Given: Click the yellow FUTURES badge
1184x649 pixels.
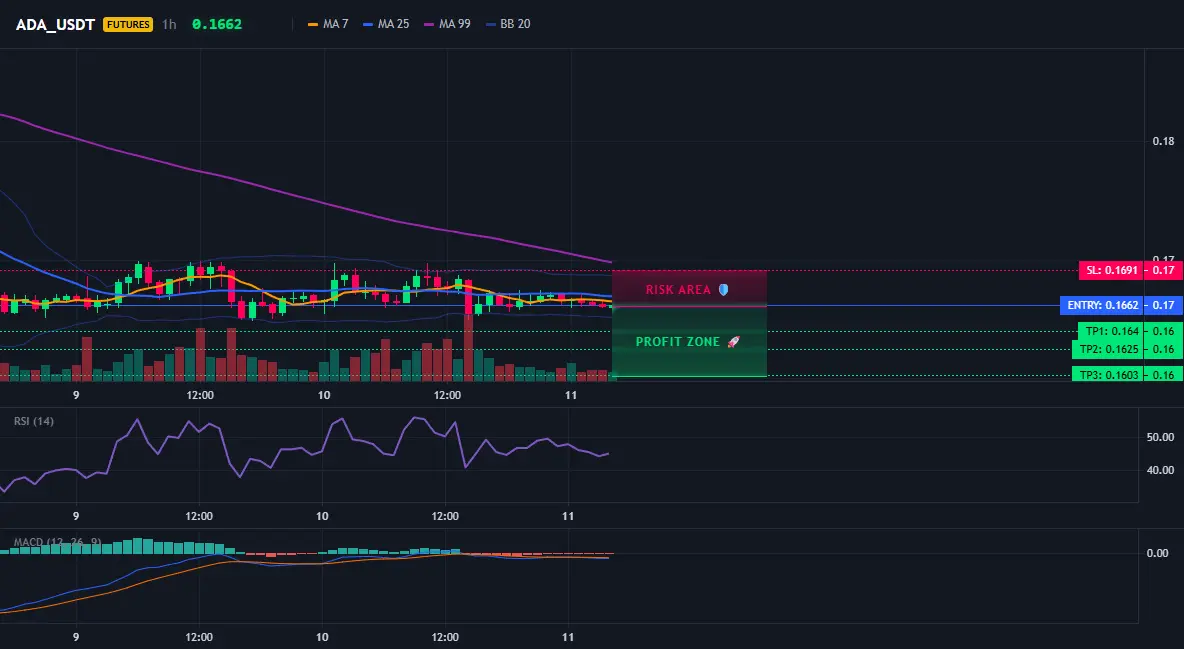Looking at the screenshot, I should pos(128,24).
